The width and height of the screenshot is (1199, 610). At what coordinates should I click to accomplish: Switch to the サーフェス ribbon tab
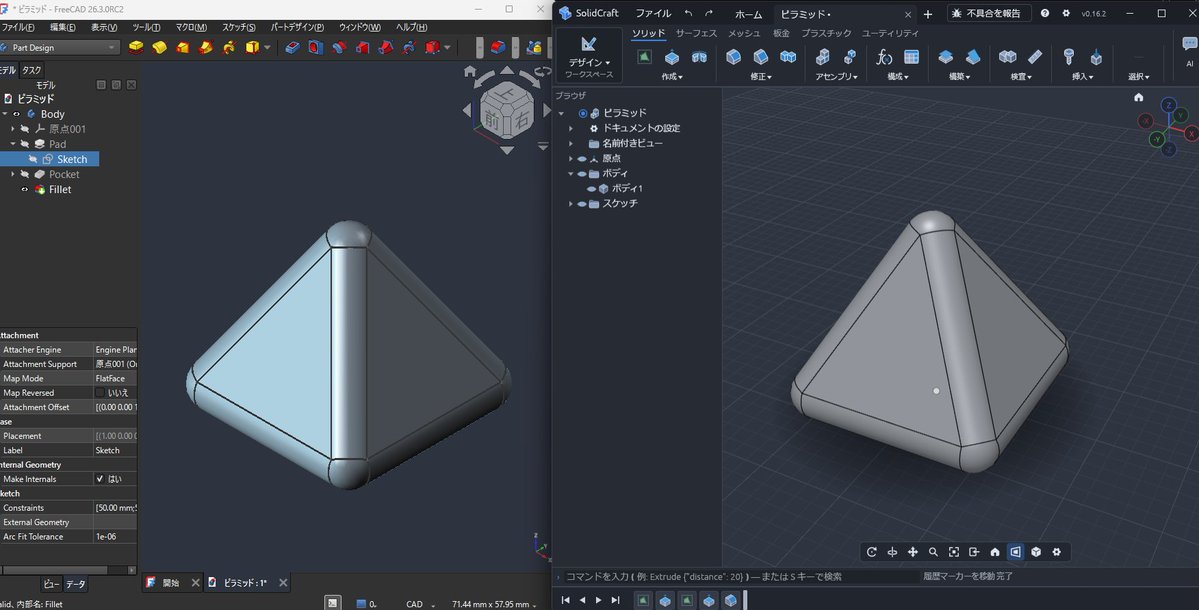(697, 34)
